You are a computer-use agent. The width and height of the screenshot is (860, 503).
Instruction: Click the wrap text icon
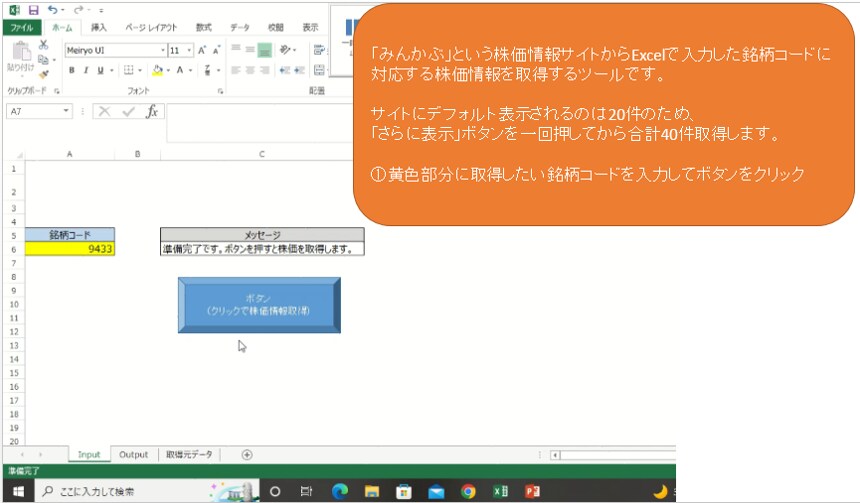[319, 50]
